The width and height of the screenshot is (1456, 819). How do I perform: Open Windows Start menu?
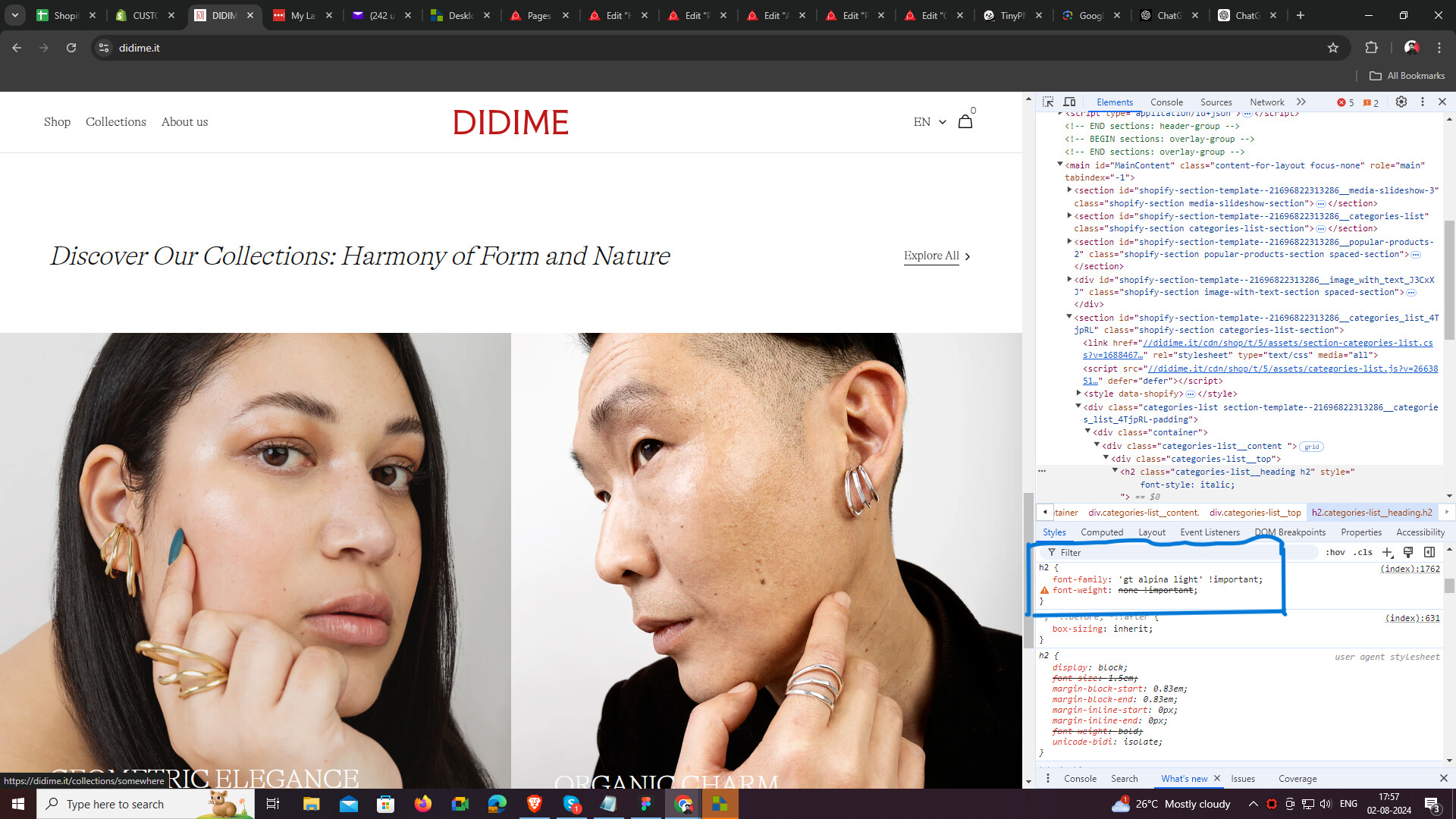coord(18,804)
